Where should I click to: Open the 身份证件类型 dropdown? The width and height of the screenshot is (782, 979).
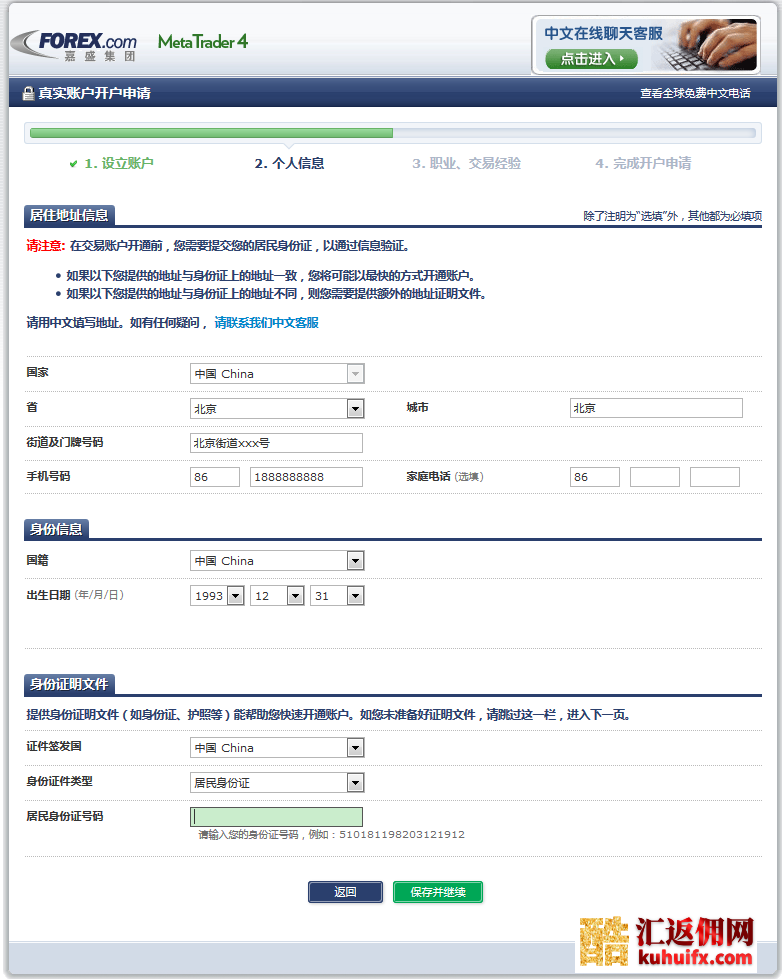(x=355, y=783)
